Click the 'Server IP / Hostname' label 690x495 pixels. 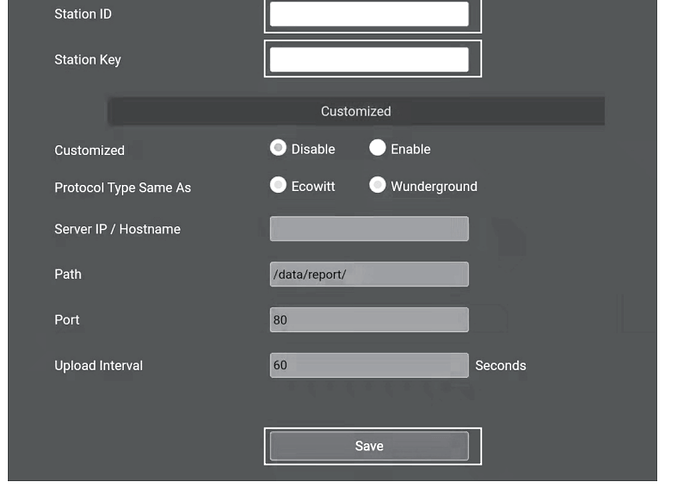click(117, 229)
